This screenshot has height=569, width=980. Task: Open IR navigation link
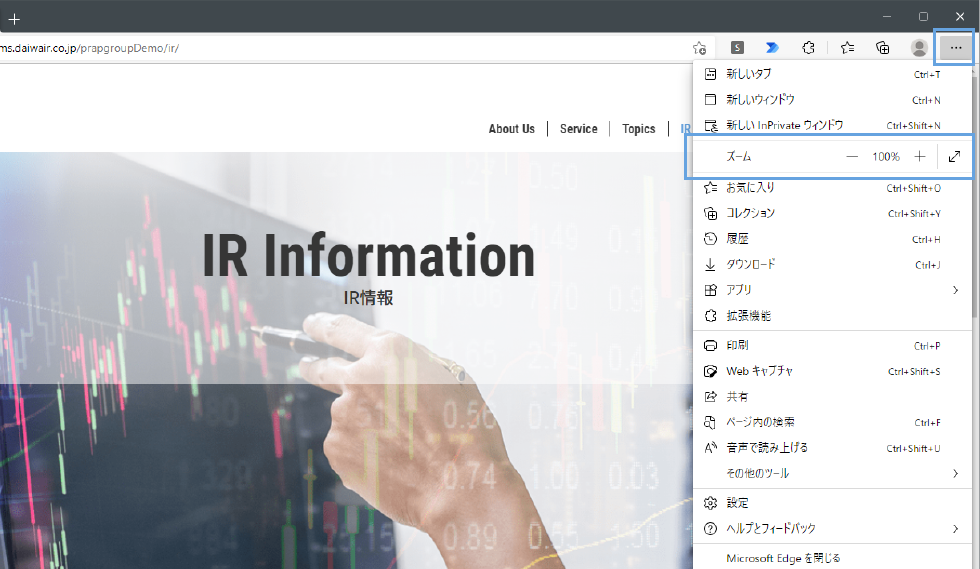click(686, 129)
